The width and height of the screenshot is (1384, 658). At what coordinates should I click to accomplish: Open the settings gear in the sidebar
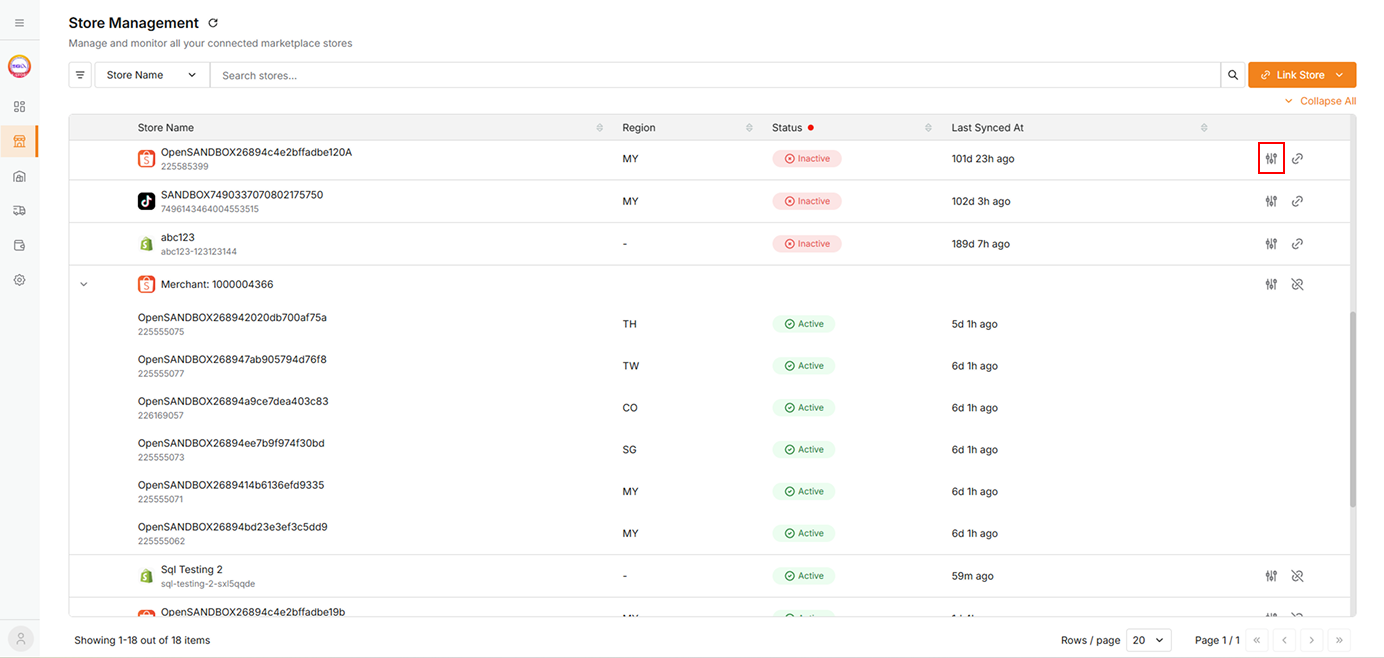tap(19, 280)
